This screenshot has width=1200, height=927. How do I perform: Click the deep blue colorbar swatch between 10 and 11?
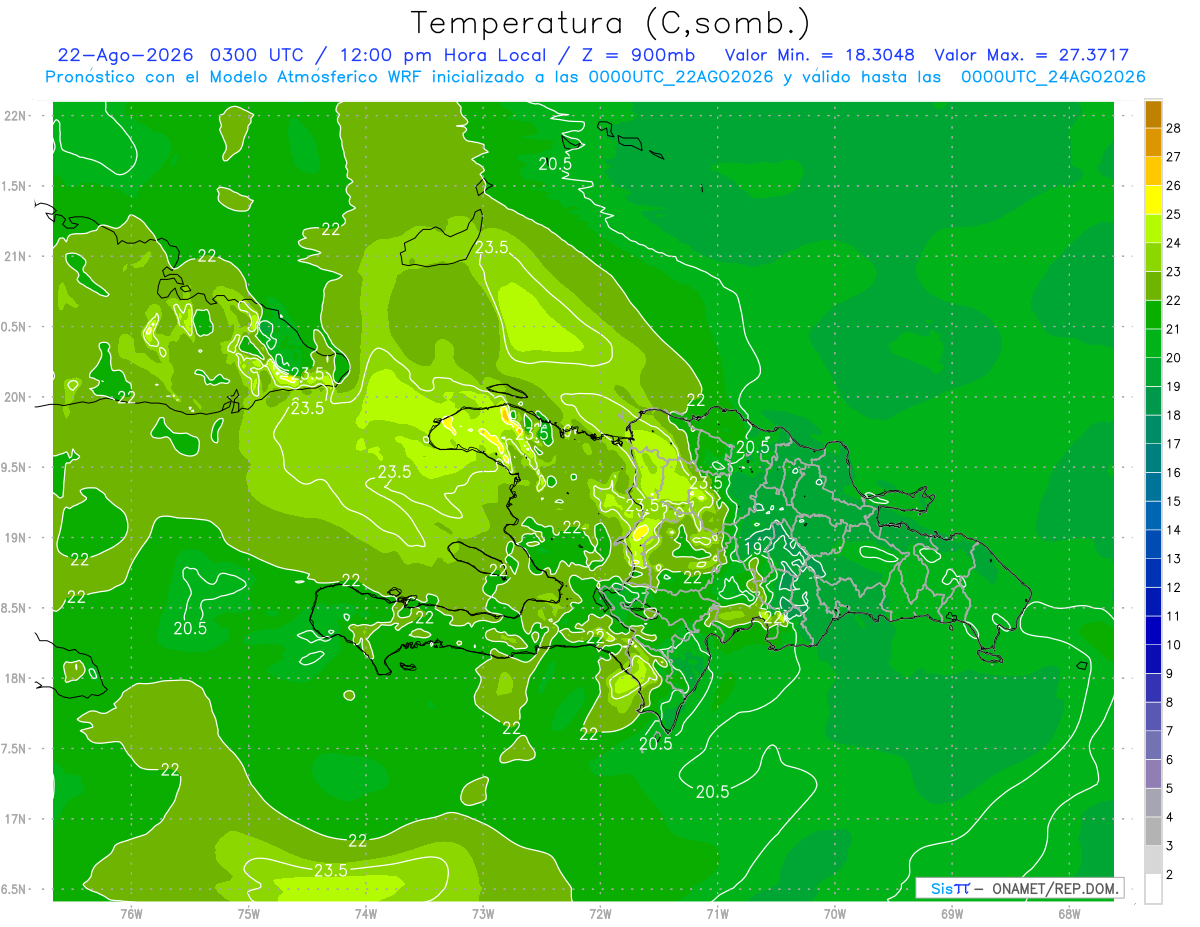point(1153,631)
